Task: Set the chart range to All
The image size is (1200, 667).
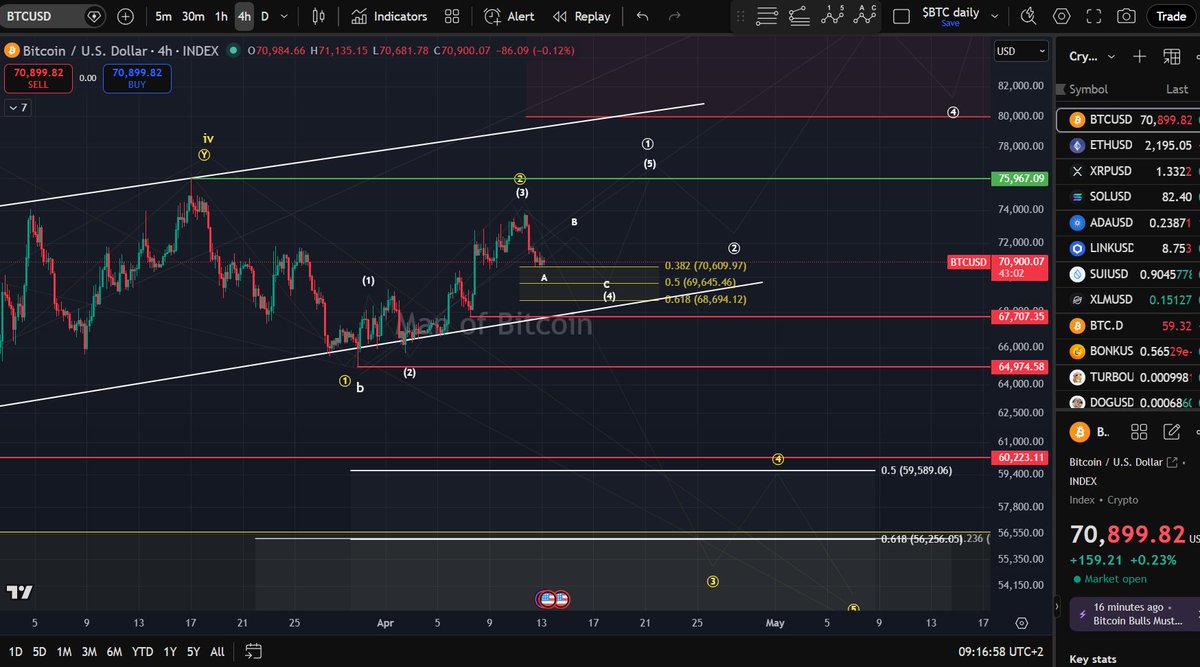Action: click(217, 651)
